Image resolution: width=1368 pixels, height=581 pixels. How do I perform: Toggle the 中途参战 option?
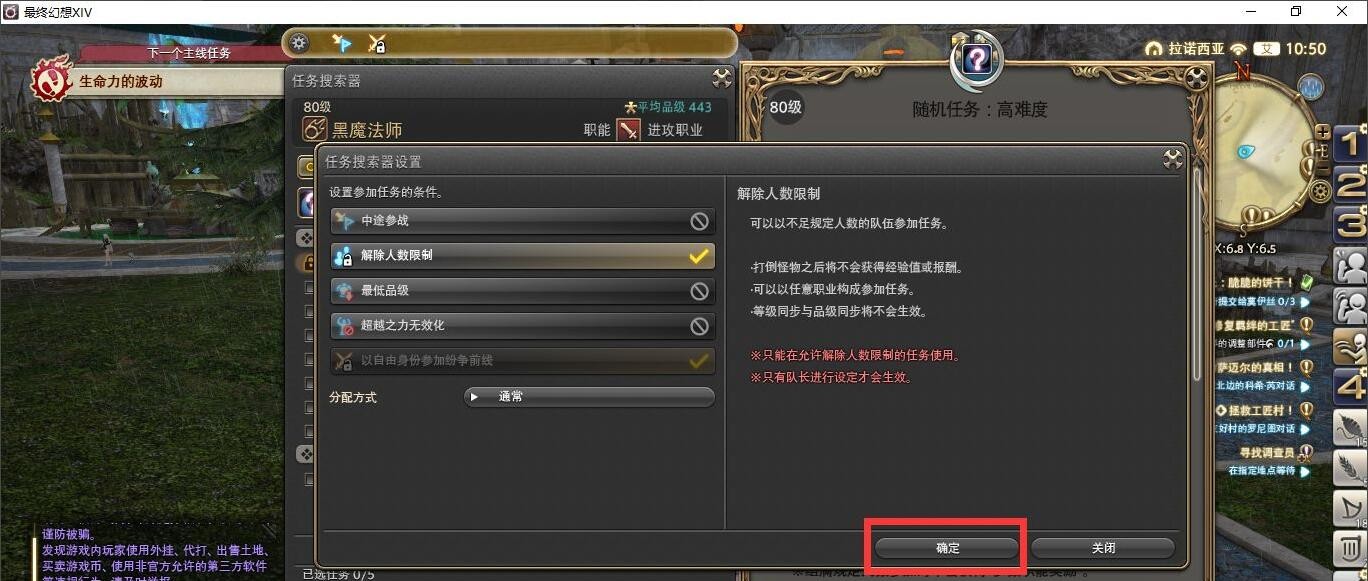[x=523, y=221]
